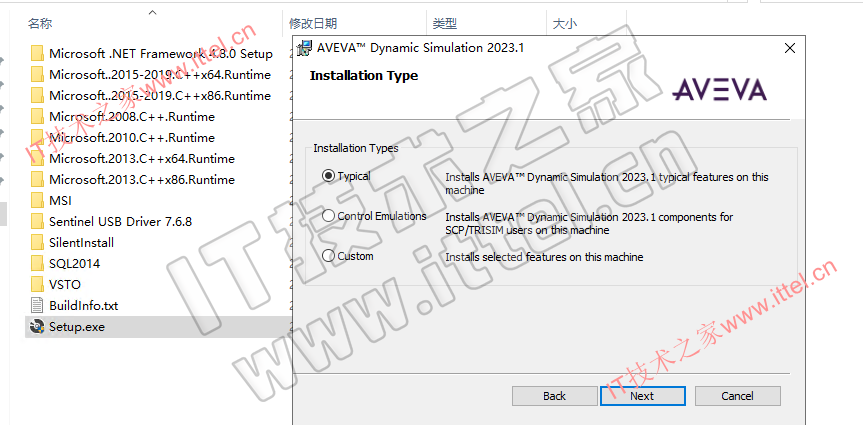The height and width of the screenshot is (425, 863).
Task: Click the VSTO folder icon
Action: pyautogui.click(x=37, y=285)
